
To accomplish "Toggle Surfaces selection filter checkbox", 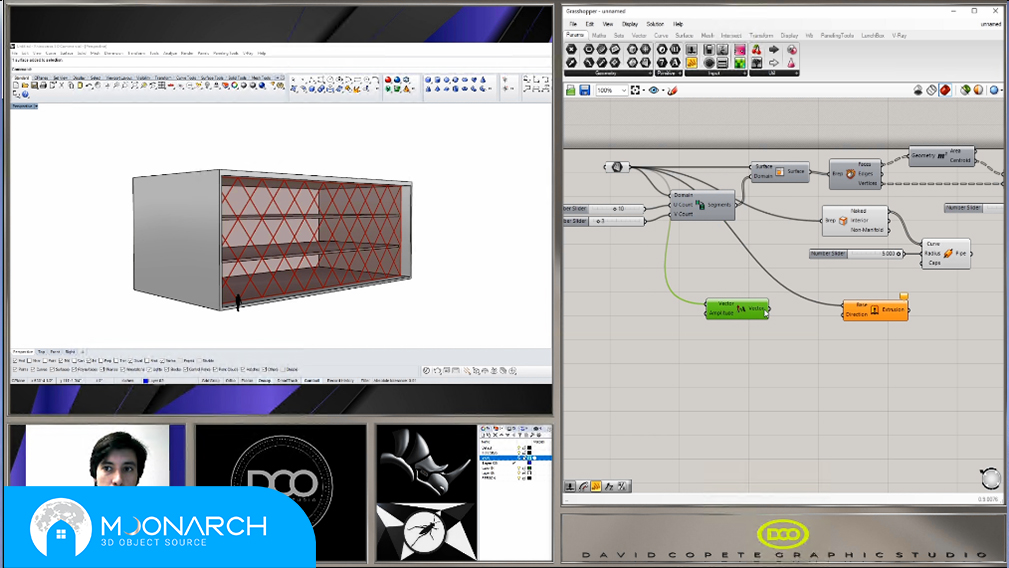I will [52, 369].
